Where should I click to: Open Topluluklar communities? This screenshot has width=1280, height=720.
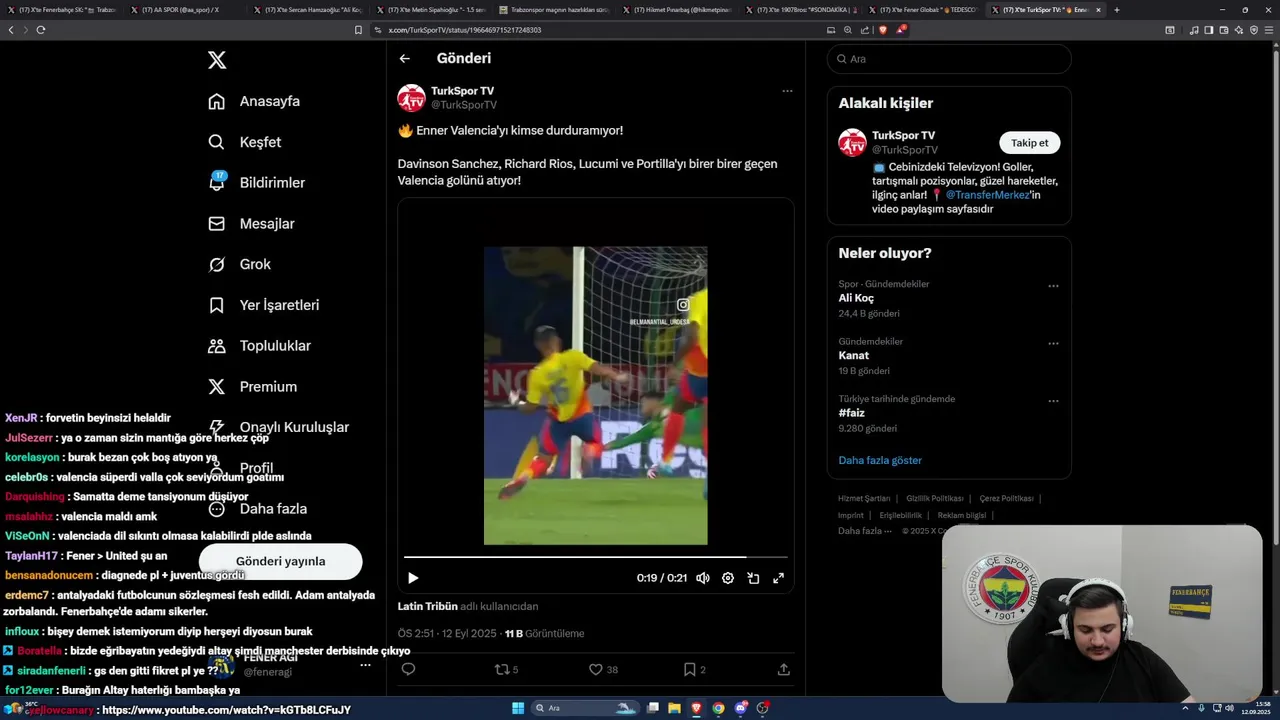259,346
